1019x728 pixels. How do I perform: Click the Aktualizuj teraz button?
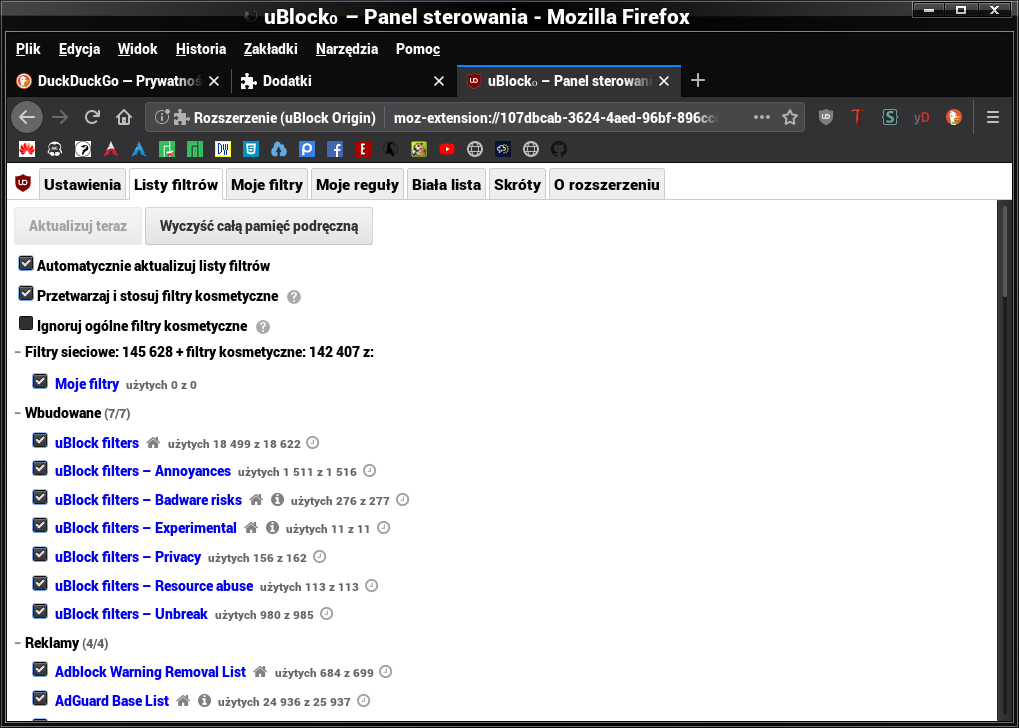(78, 226)
